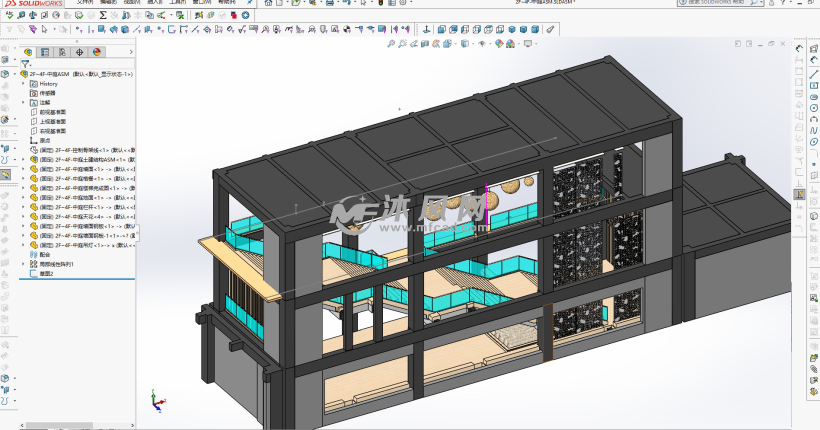Viewport: 820px width, 430px height.
Task: Open the DisplayManager color-ball tab
Action: coord(97,52)
